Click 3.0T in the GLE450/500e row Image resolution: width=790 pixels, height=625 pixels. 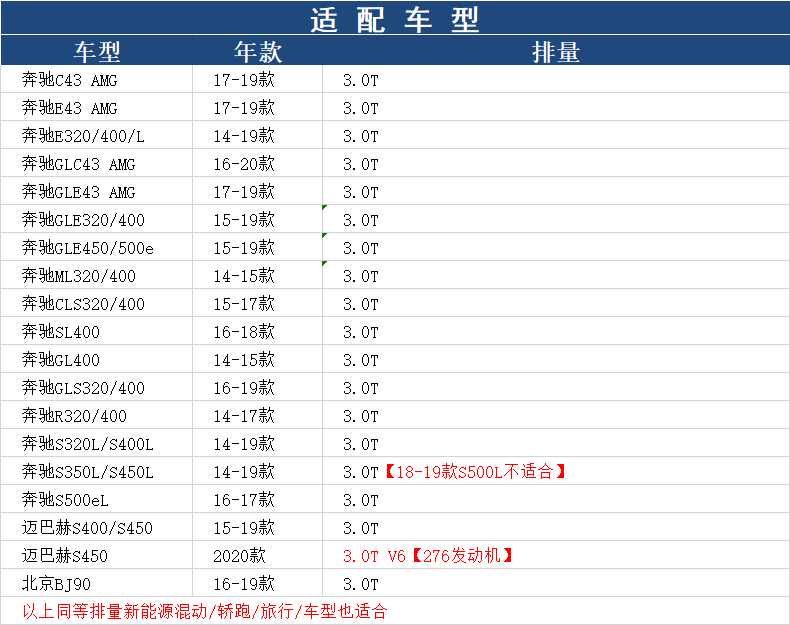360,248
